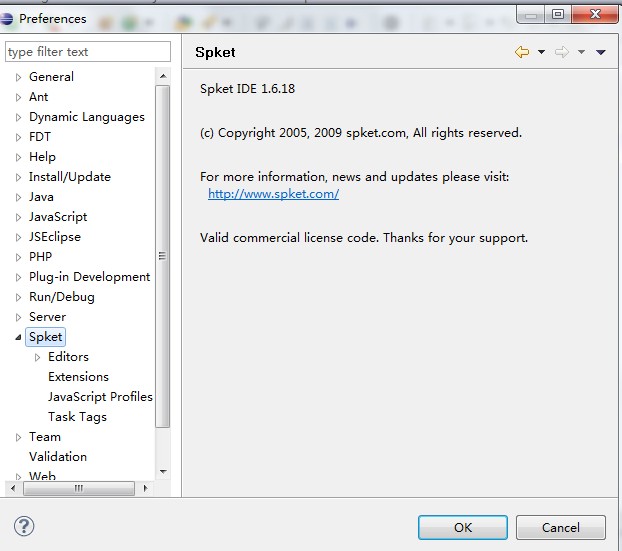Close the Preferences dialog window
The height and width of the screenshot is (551, 622).
(595, 14)
